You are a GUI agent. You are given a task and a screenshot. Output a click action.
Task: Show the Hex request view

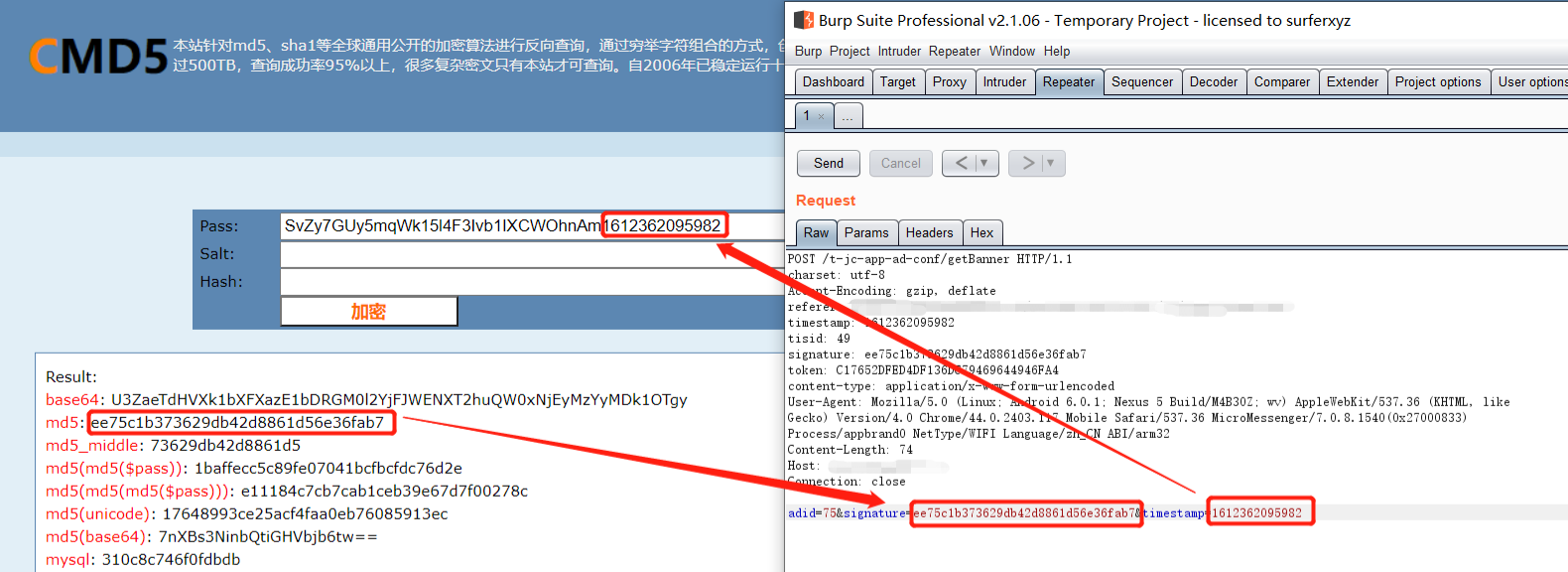(981, 232)
